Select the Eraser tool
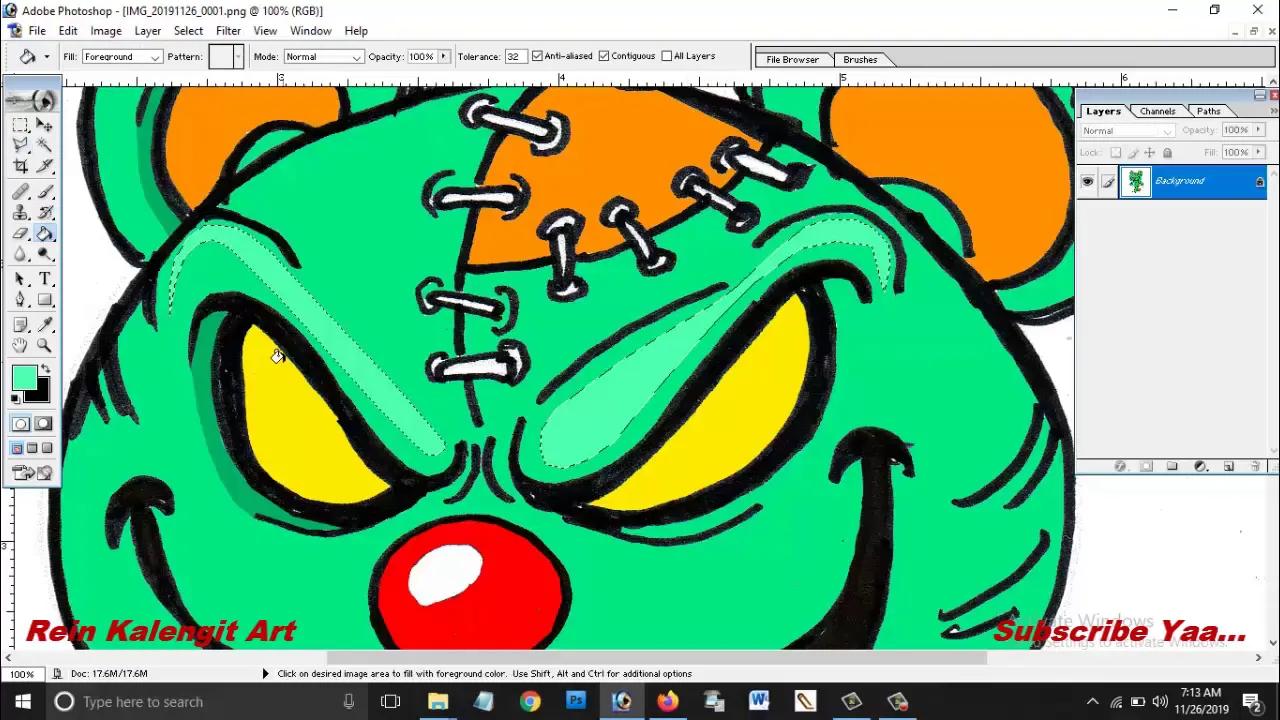Image resolution: width=1280 pixels, height=720 pixels. [20, 233]
